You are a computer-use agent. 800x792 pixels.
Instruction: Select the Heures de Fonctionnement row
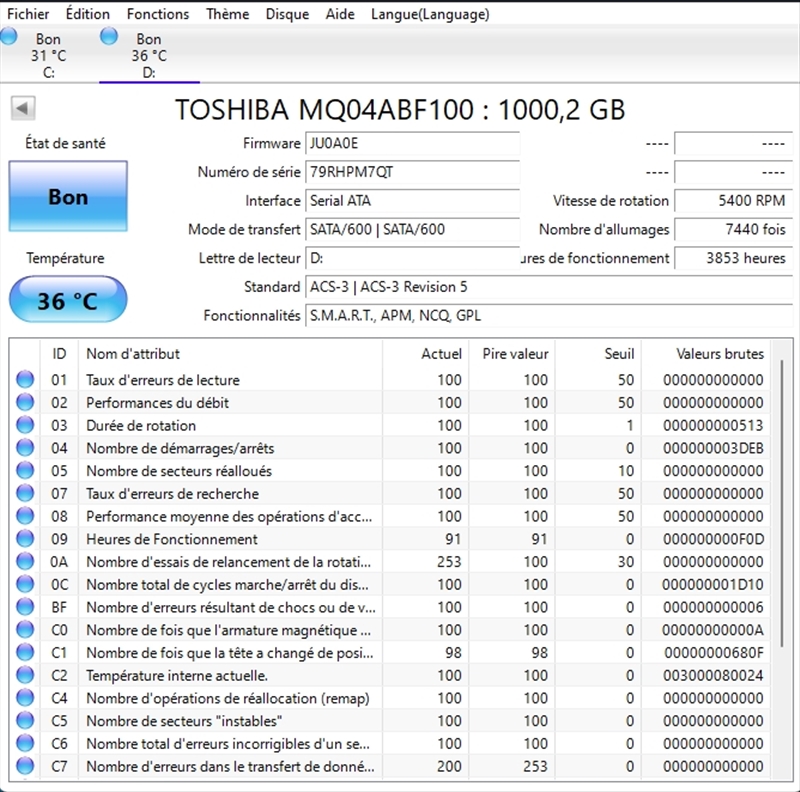(x=390, y=539)
